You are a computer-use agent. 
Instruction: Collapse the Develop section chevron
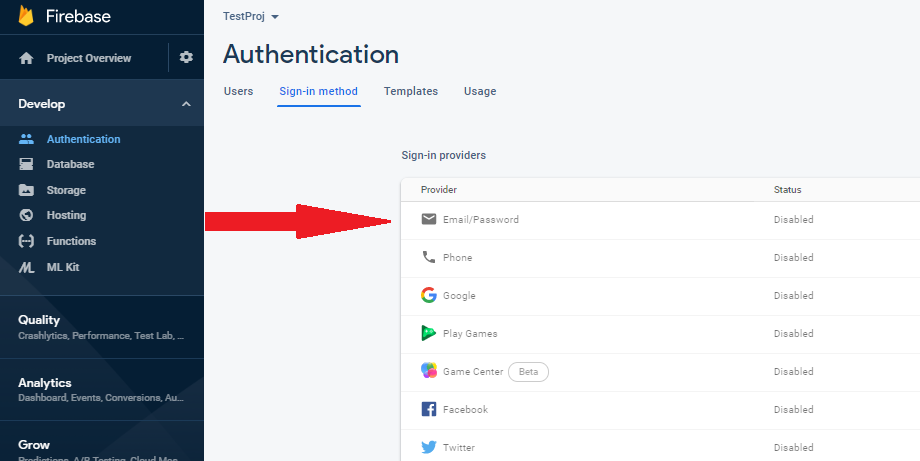pyautogui.click(x=186, y=104)
